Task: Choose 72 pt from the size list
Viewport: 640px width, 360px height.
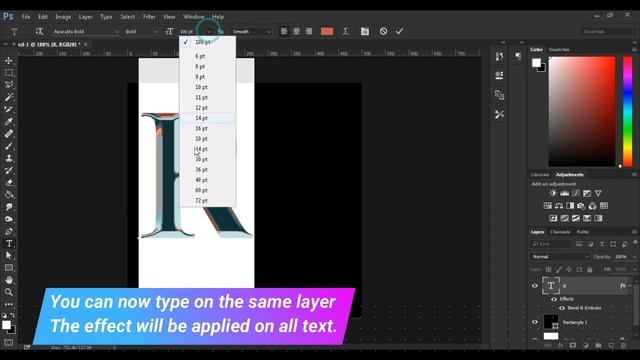Action: 207,200
